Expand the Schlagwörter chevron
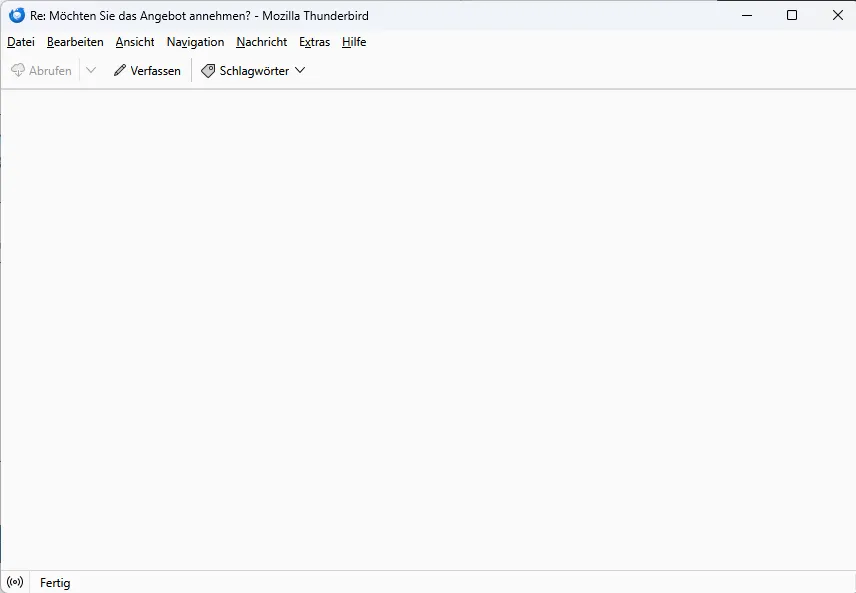Screen dimensions: 856x593 coord(300,70)
